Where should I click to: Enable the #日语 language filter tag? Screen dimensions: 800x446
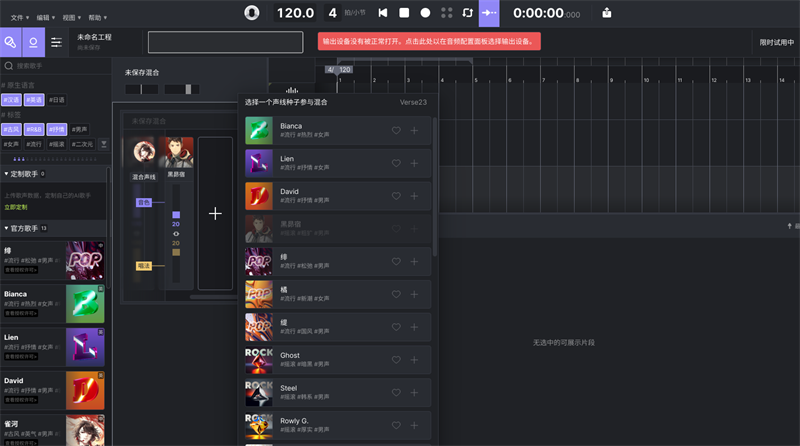coord(56,100)
